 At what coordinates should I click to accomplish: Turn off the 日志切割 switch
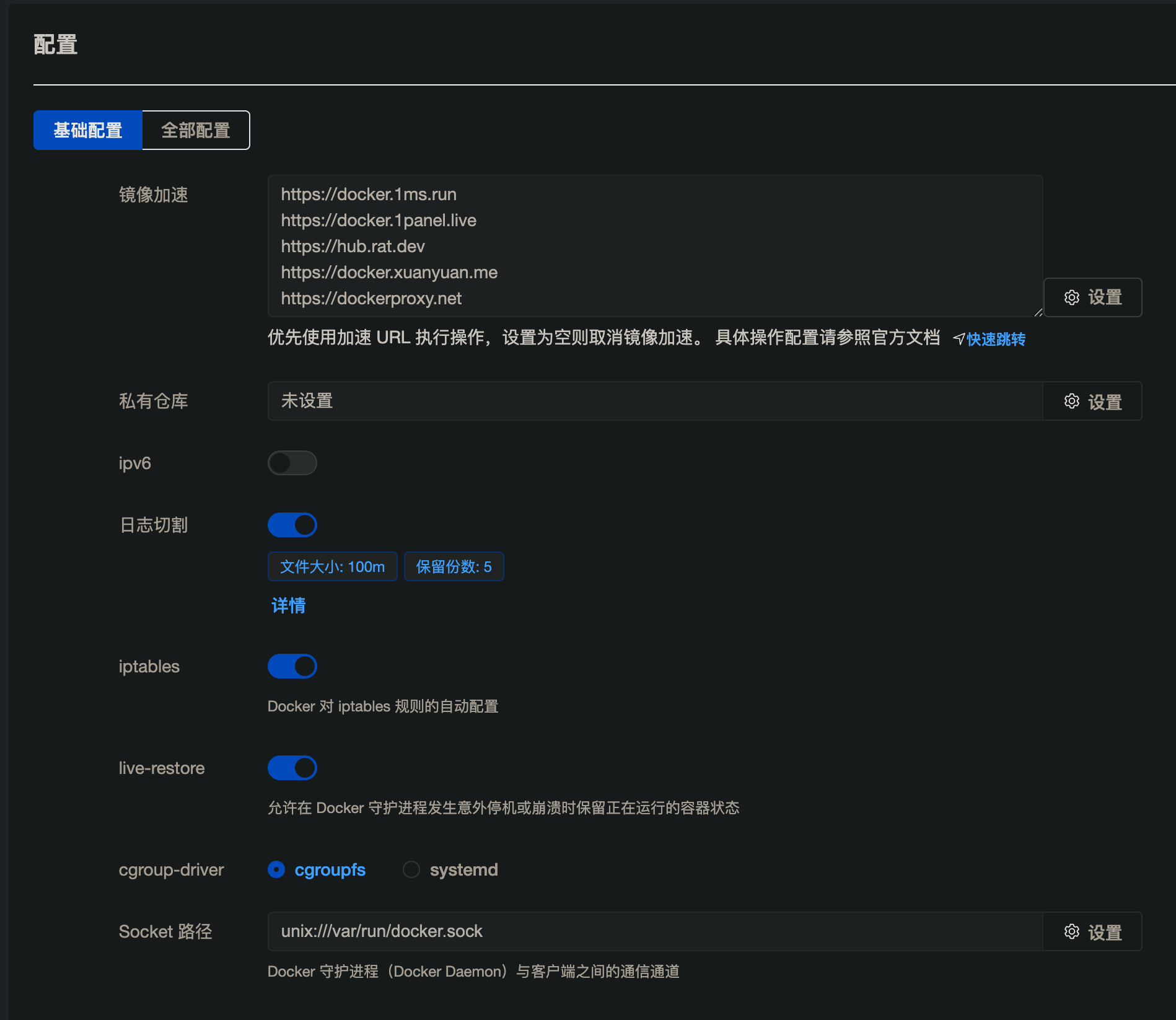click(292, 525)
